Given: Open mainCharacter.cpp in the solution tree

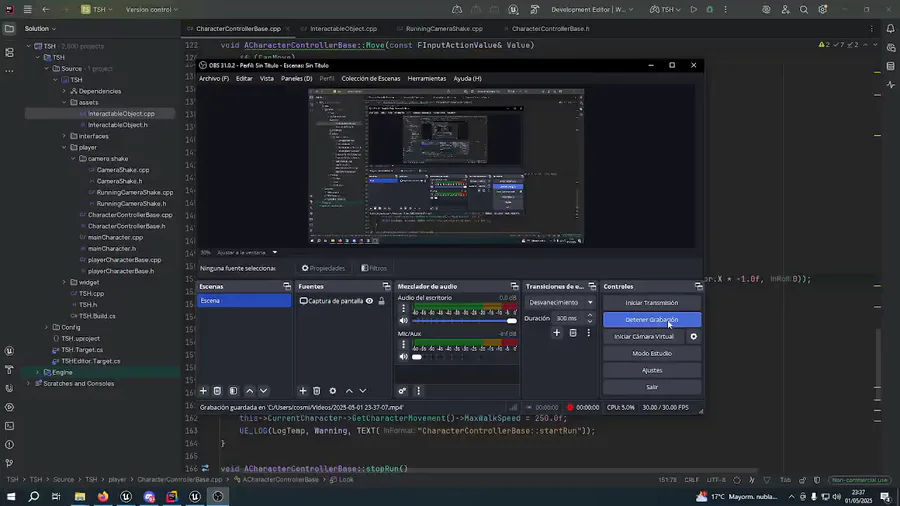Looking at the screenshot, I should [115, 238].
